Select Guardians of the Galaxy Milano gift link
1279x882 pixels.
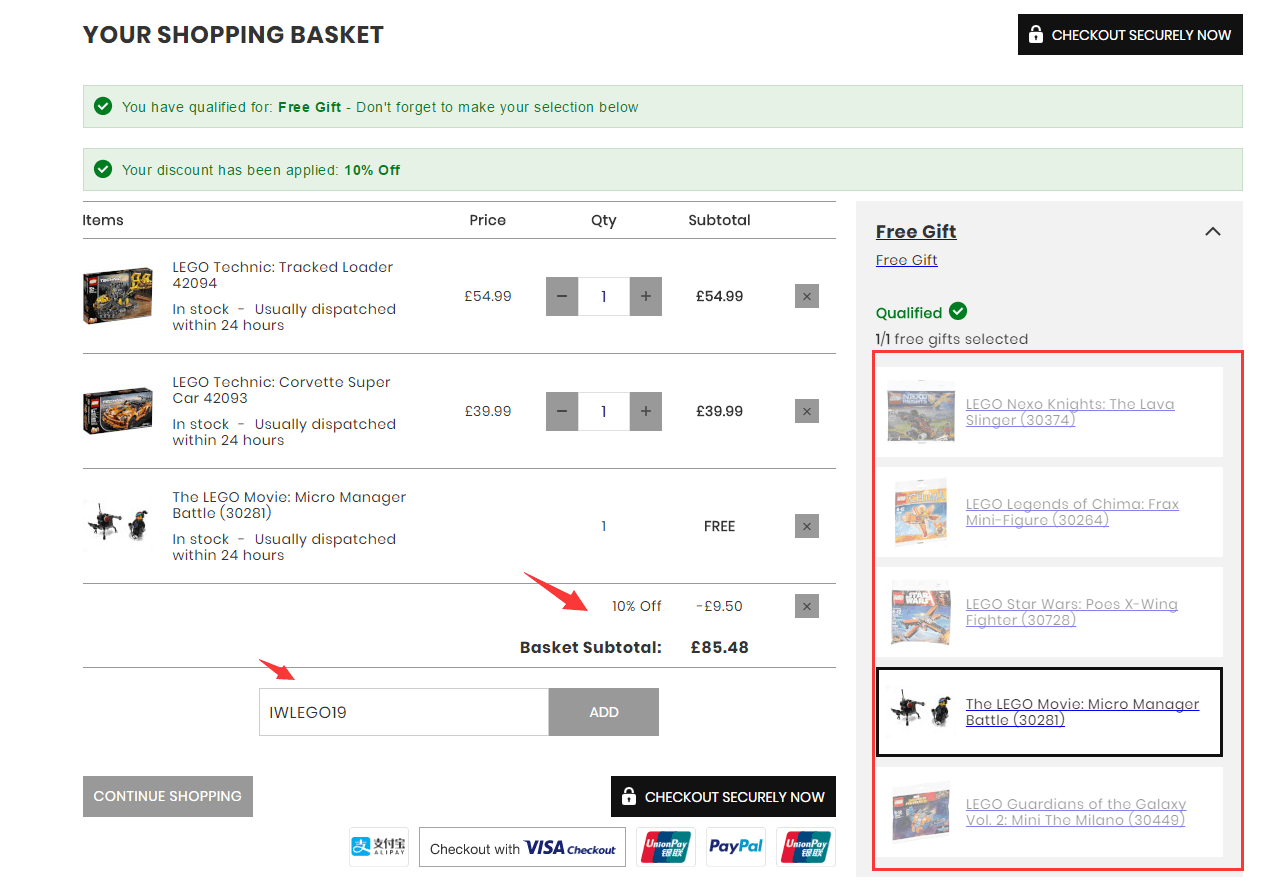click(1076, 812)
